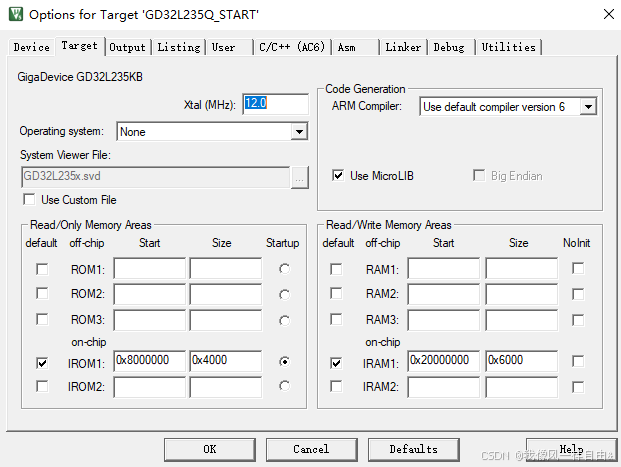Check the RAM1 default checkbox
This screenshot has width=621, height=467.
pyautogui.click(x=336, y=269)
